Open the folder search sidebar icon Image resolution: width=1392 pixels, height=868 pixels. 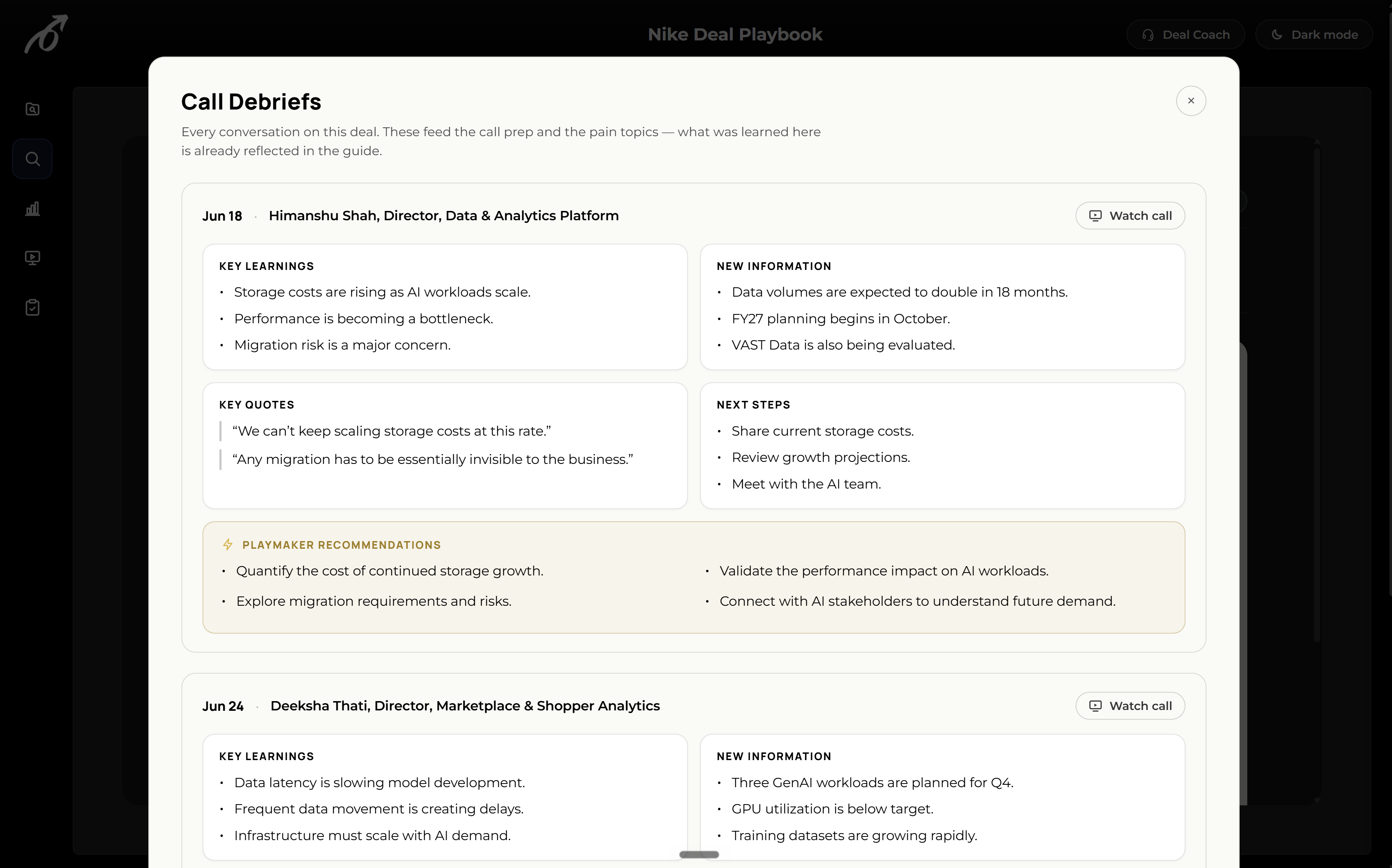tap(33, 109)
